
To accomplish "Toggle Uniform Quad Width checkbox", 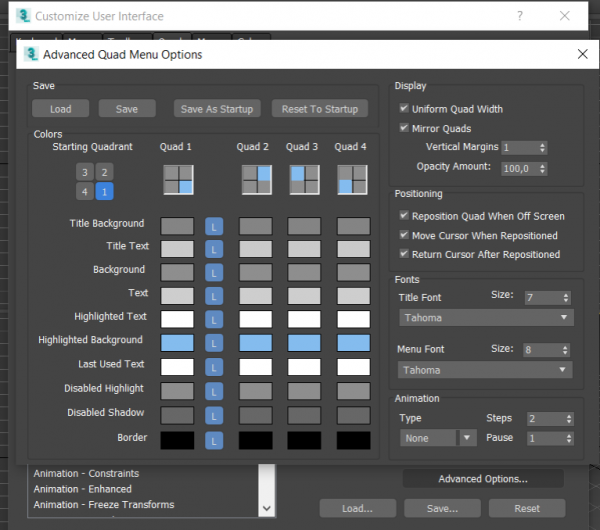I will pos(404,108).
